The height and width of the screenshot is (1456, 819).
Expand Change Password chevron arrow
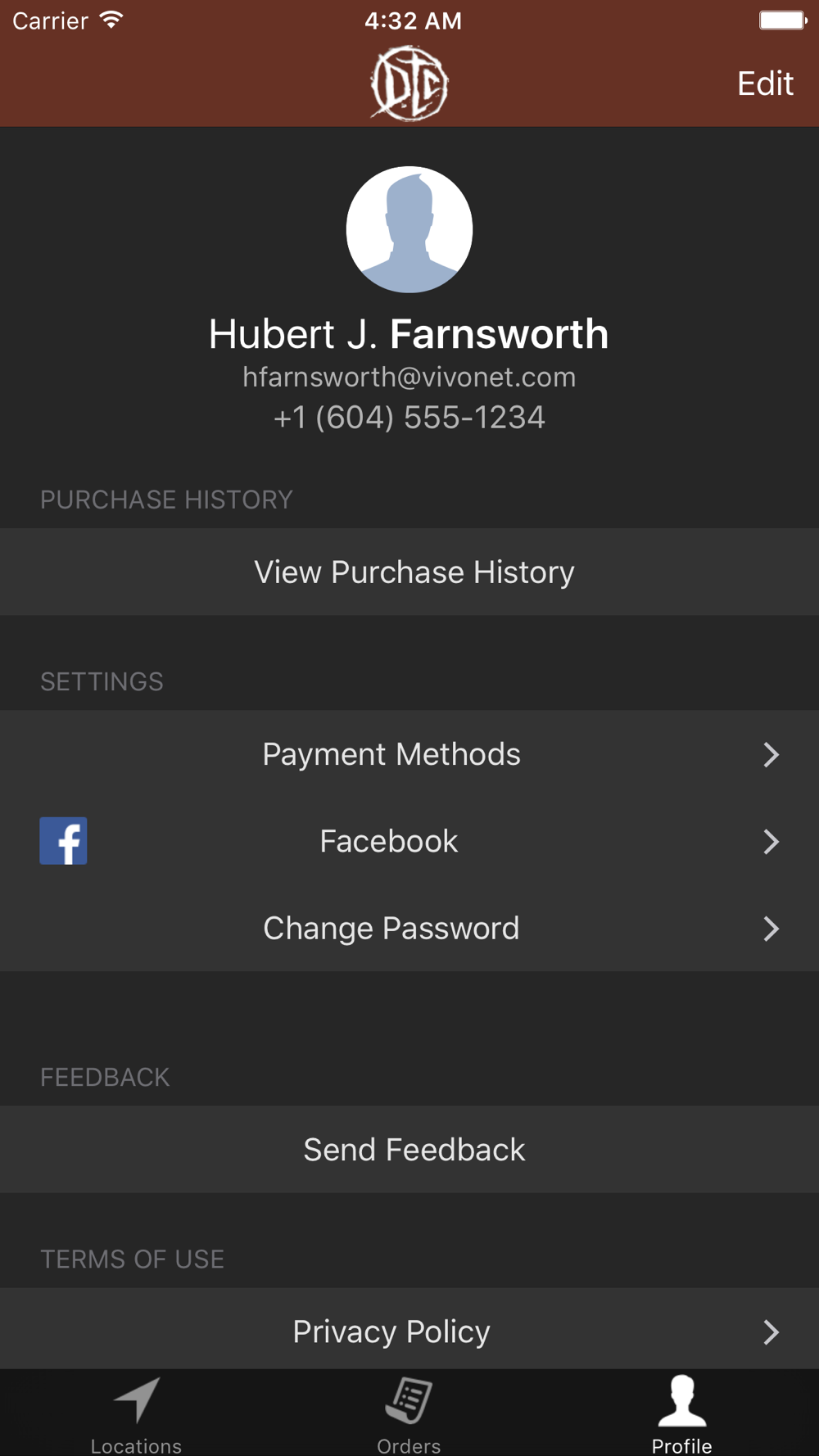(771, 928)
